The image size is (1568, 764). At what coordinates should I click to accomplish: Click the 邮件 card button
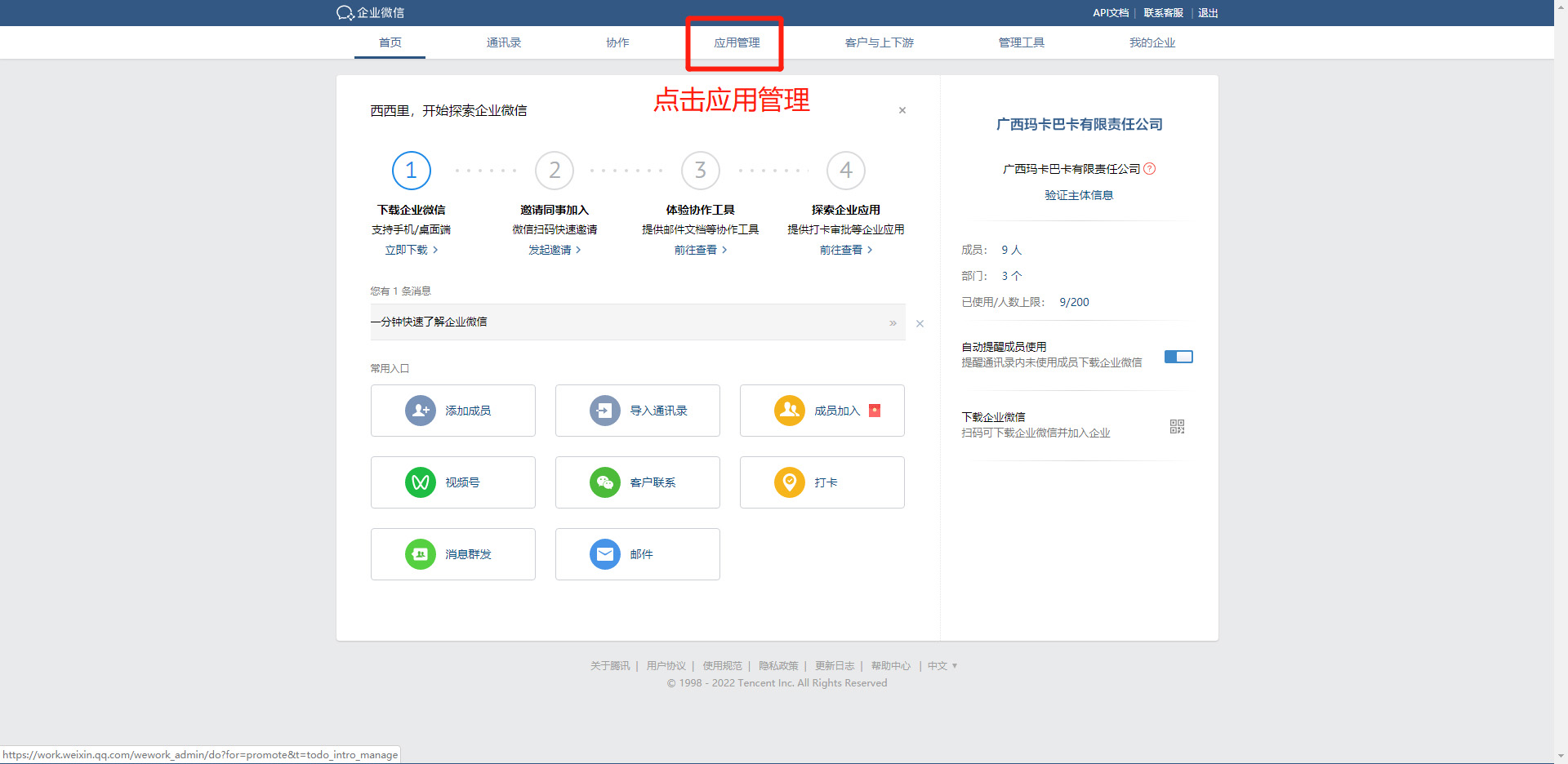pos(638,554)
